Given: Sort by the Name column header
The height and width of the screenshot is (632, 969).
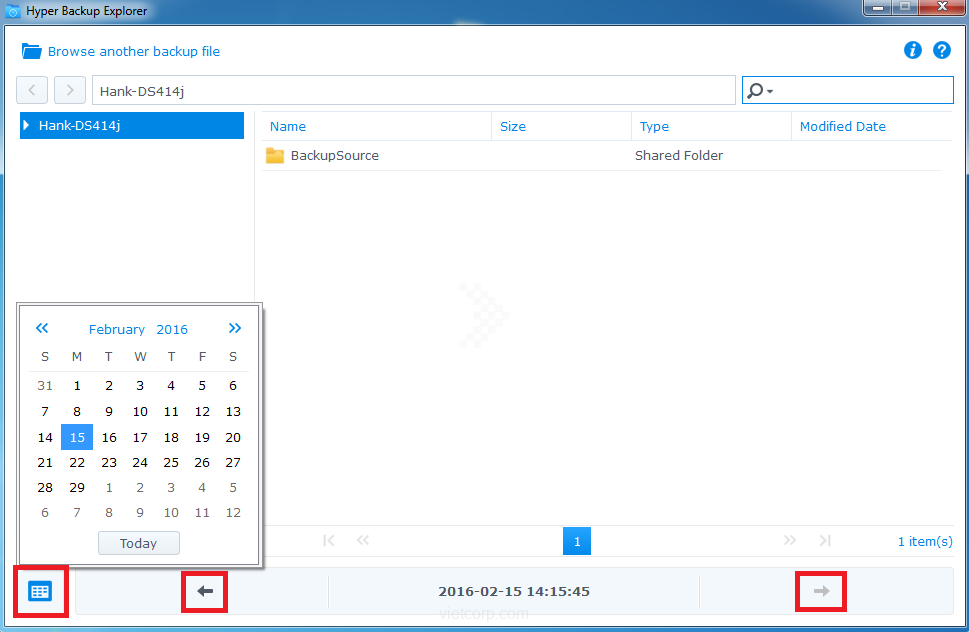Looking at the screenshot, I should [x=288, y=126].
